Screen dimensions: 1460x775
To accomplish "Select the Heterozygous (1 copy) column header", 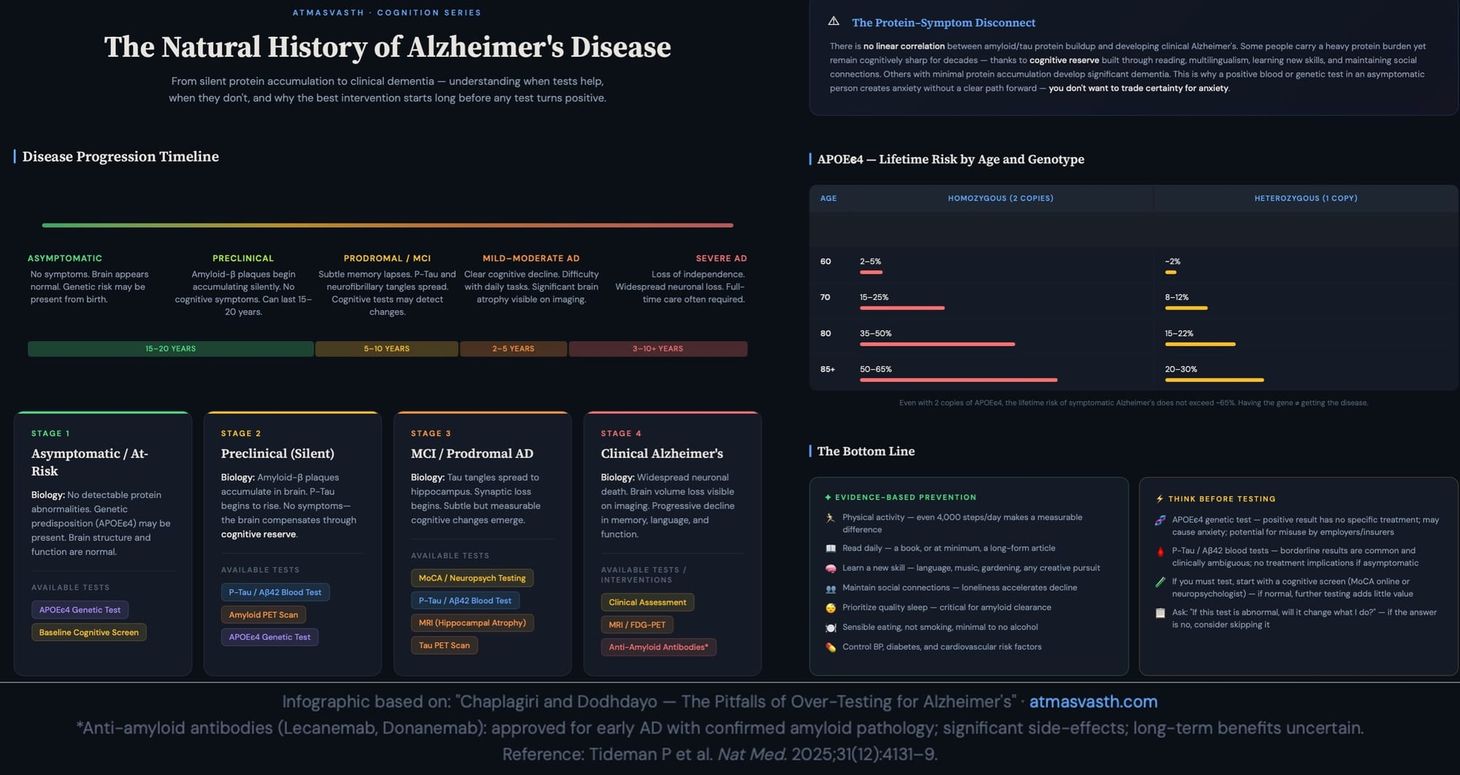I will pos(1307,198).
